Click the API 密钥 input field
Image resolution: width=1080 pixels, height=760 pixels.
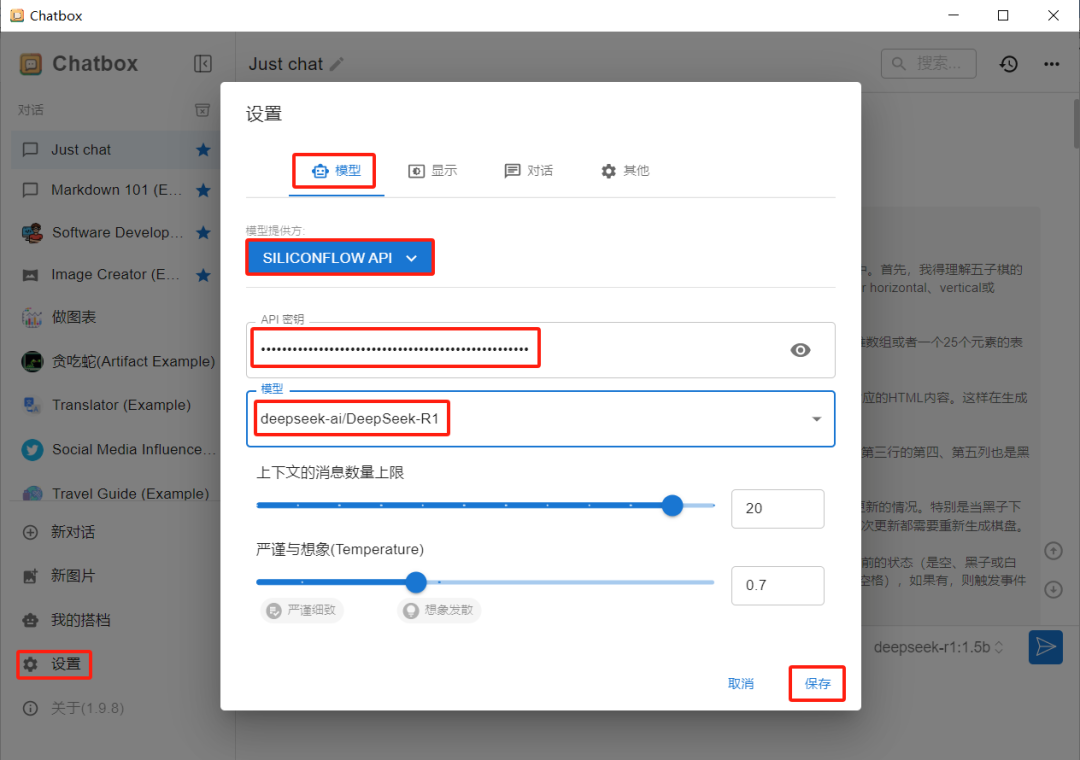[541, 350]
